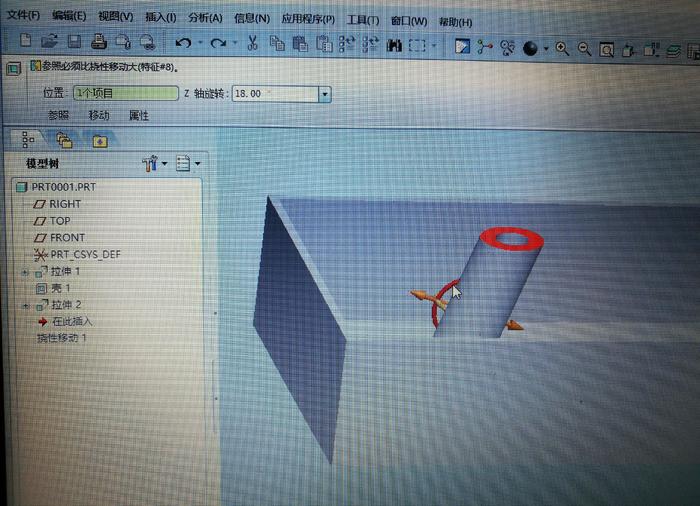Toggle the spin center display
Screen dimensions: 700x506
point(484,47)
